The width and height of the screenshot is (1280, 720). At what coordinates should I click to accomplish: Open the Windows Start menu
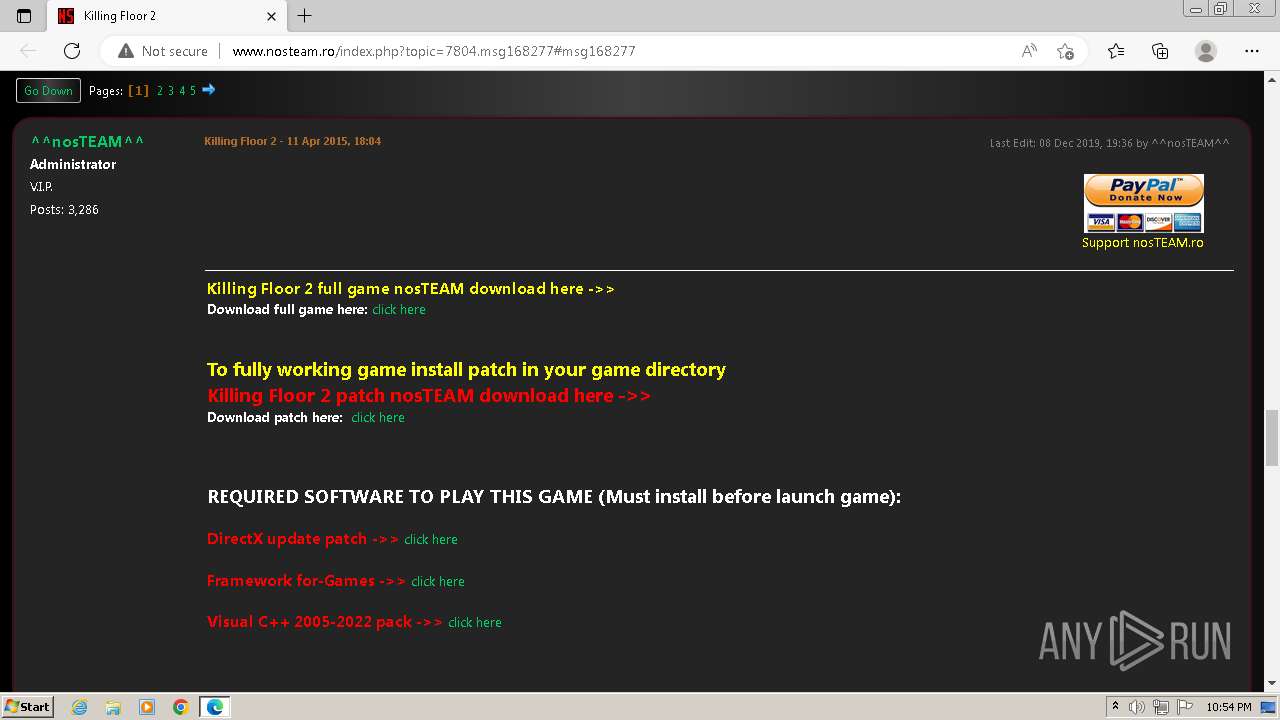[28, 707]
